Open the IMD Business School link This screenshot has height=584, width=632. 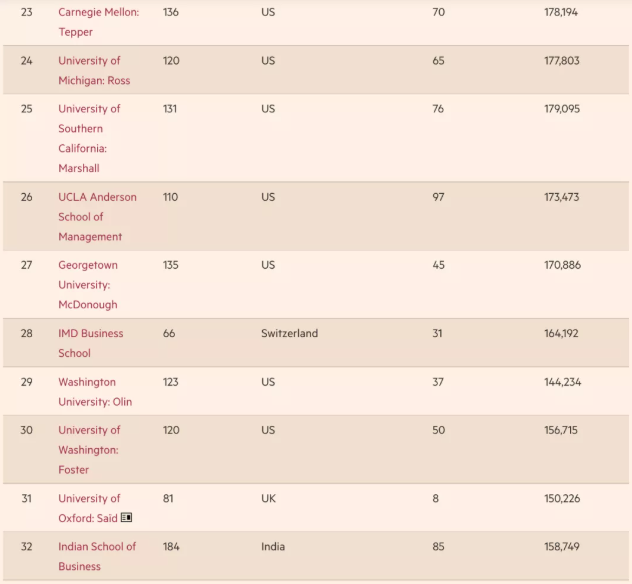91,343
